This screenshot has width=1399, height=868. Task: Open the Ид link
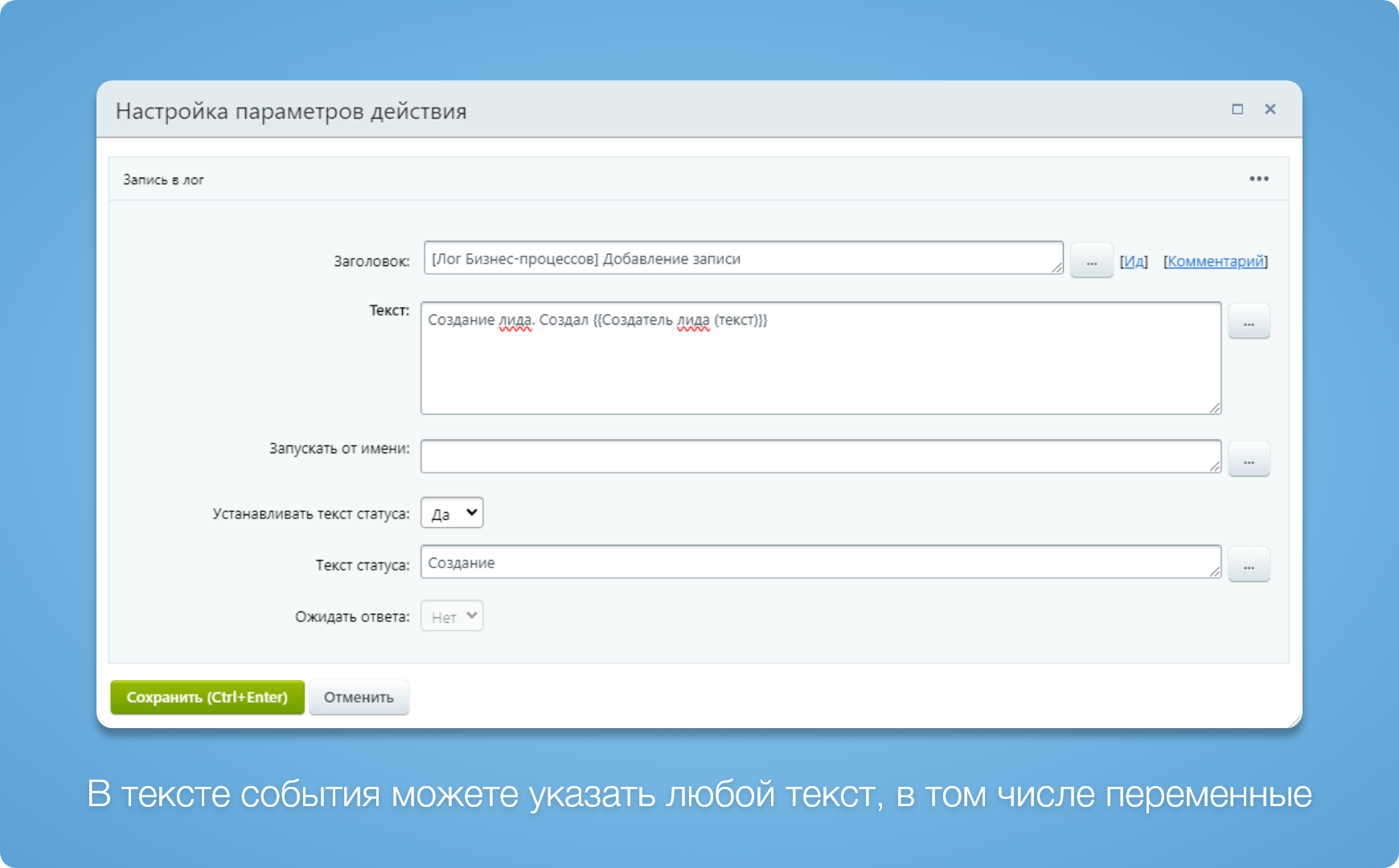[1134, 261]
